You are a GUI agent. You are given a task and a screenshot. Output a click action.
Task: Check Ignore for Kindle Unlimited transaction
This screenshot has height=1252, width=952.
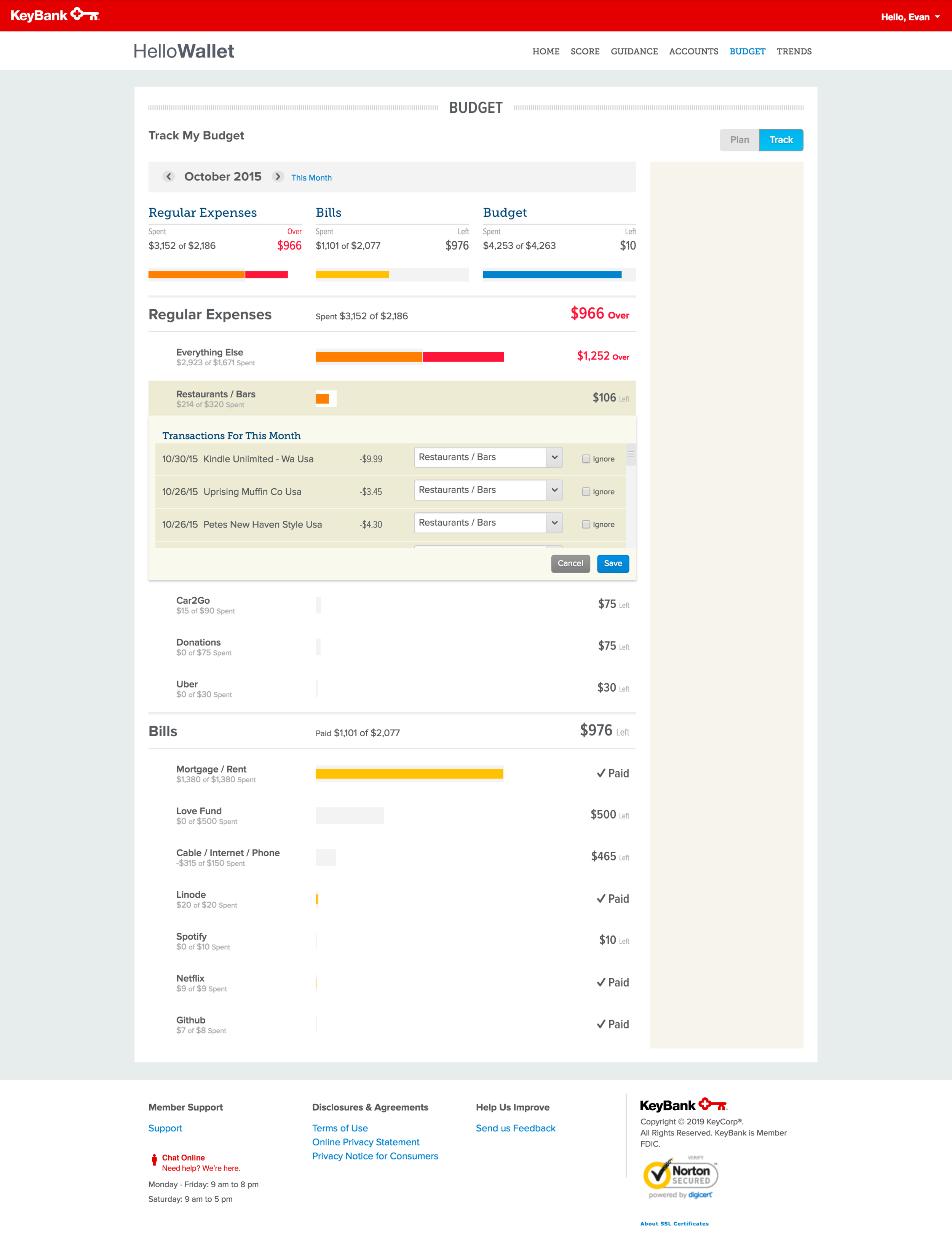coord(586,459)
